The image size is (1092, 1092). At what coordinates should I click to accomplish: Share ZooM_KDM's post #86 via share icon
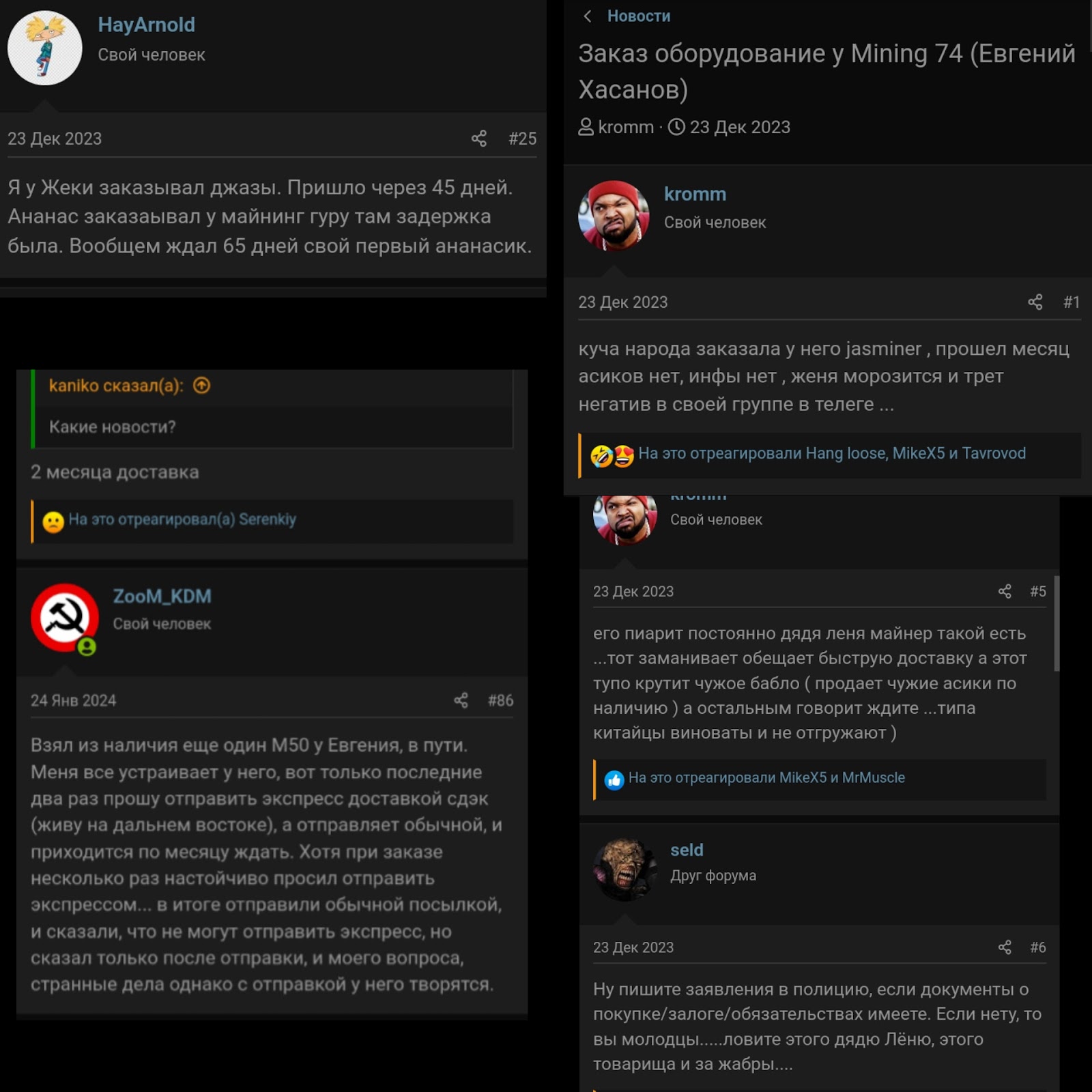coord(461,700)
